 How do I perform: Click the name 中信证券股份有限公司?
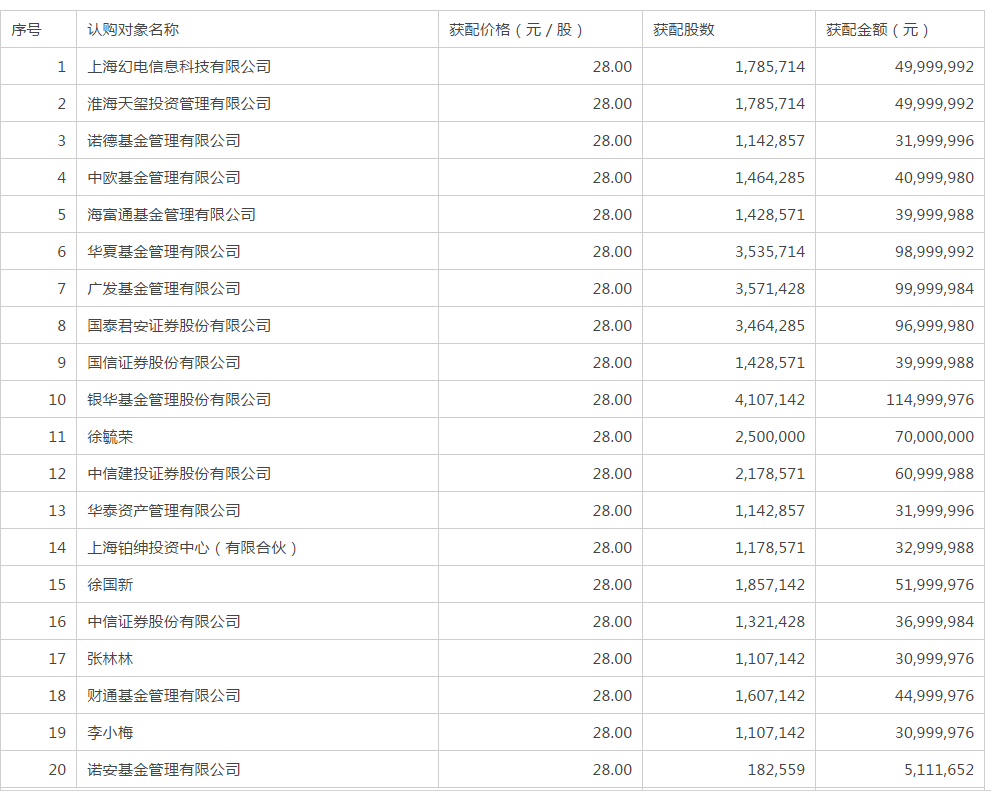pyautogui.click(x=164, y=622)
